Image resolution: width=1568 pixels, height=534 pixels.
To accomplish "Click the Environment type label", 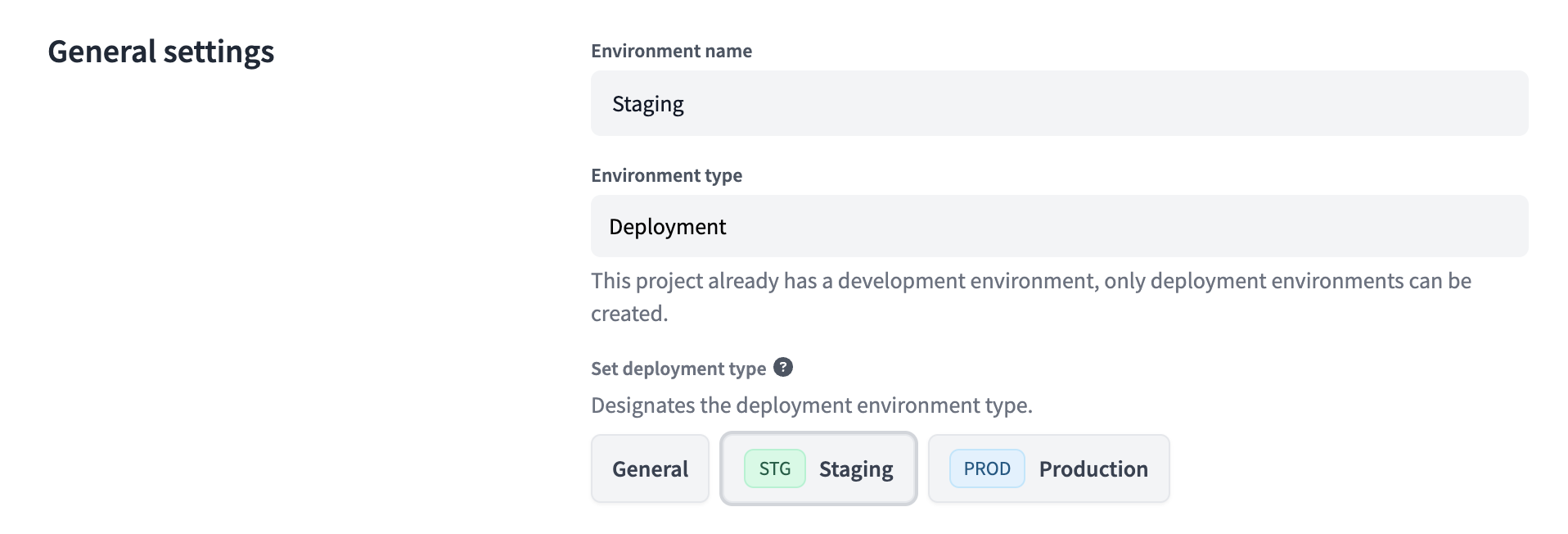I will (x=666, y=175).
